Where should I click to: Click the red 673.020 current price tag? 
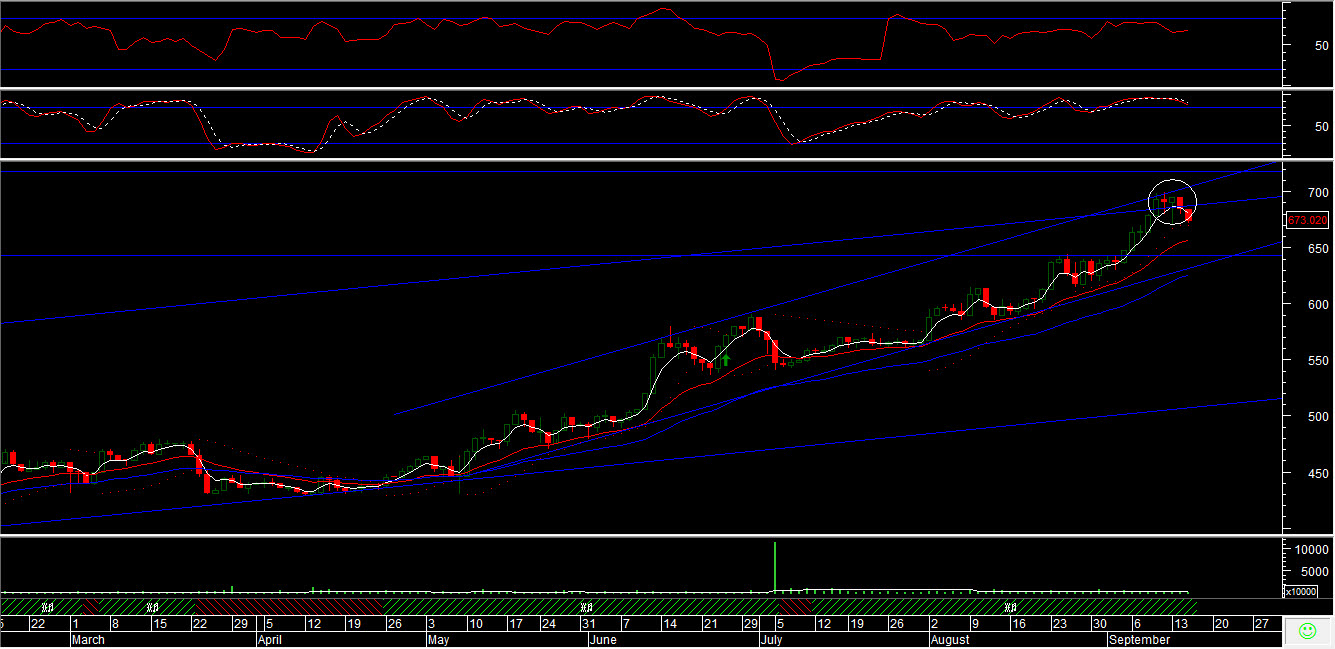[x=1307, y=219]
